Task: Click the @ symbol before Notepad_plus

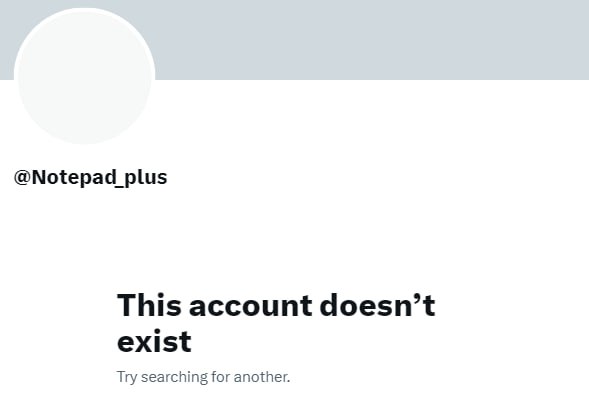Action: (22, 177)
